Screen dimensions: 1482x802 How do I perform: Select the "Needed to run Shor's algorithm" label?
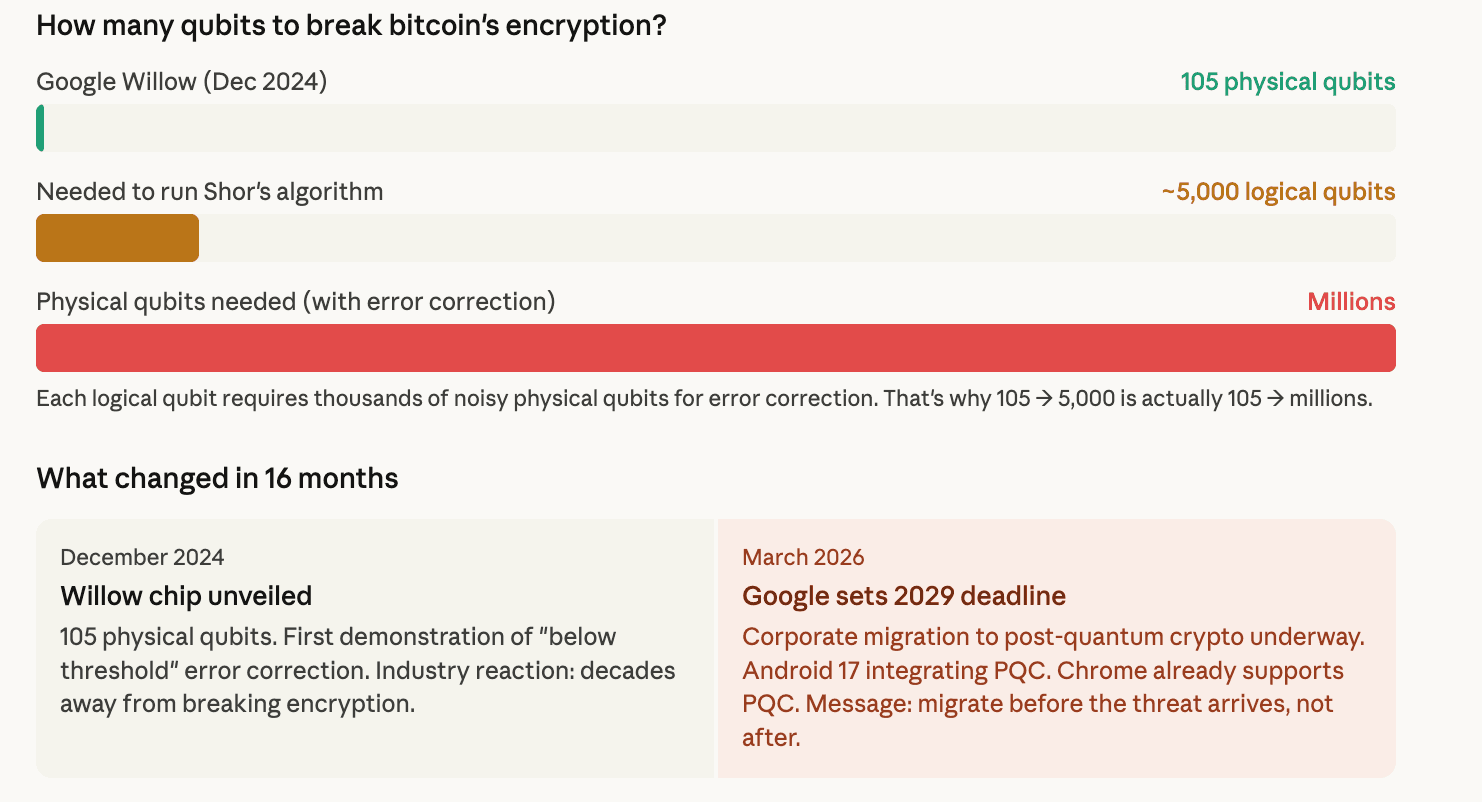(x=210, y=192)
